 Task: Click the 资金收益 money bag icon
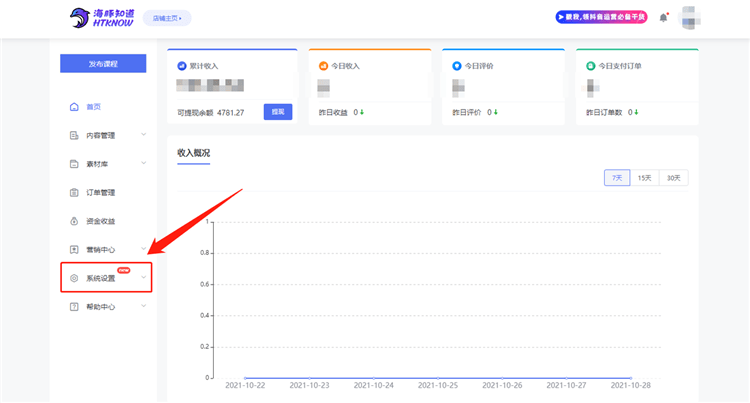(x=74, y=221)
